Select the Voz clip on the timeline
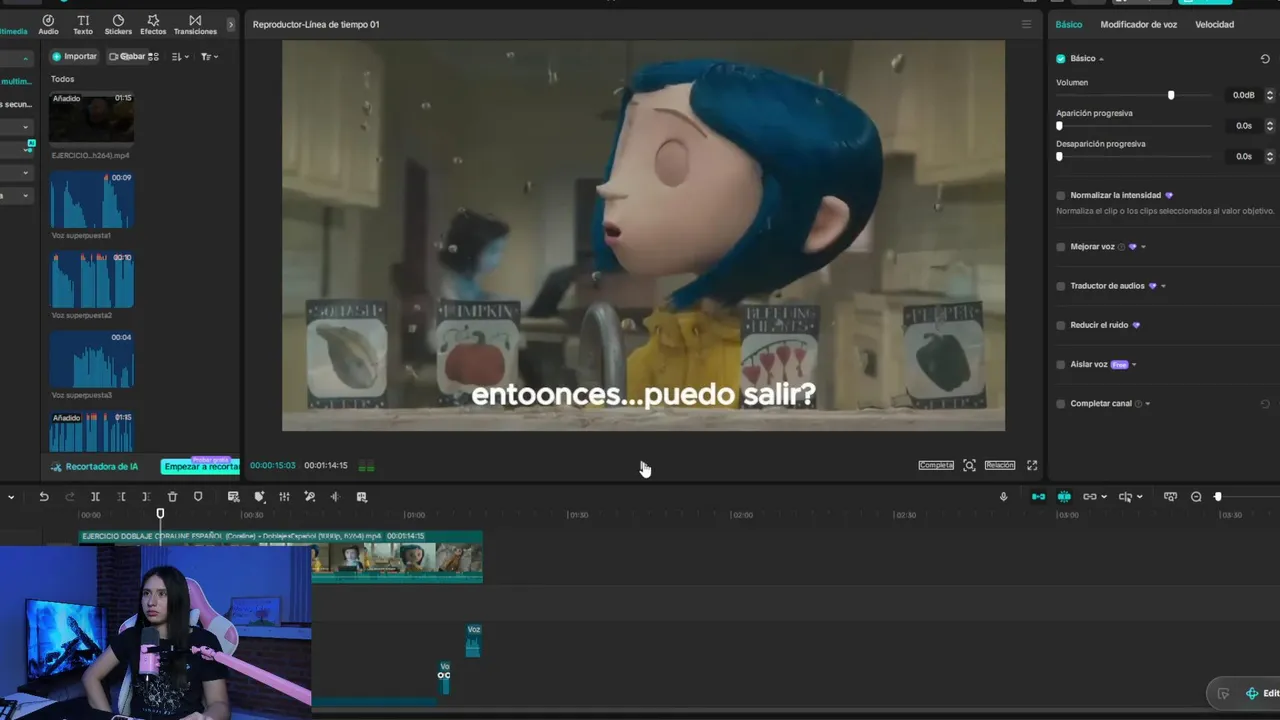The image size is (1280, 720). 473,641
